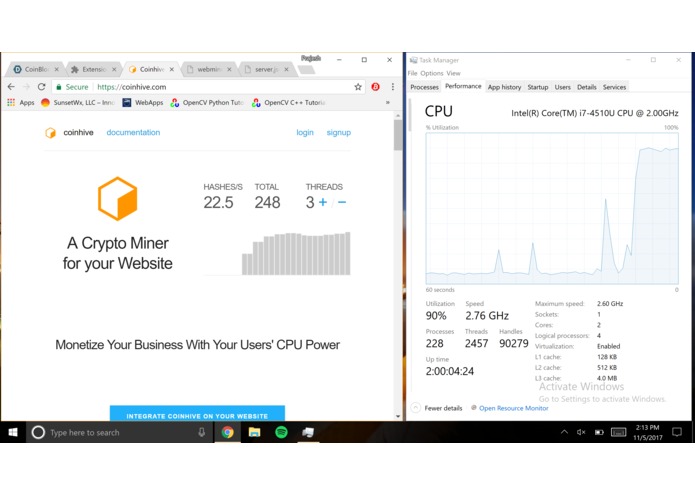695x494 pixels.
Task: Switch to Services tab
Action: 614,87
